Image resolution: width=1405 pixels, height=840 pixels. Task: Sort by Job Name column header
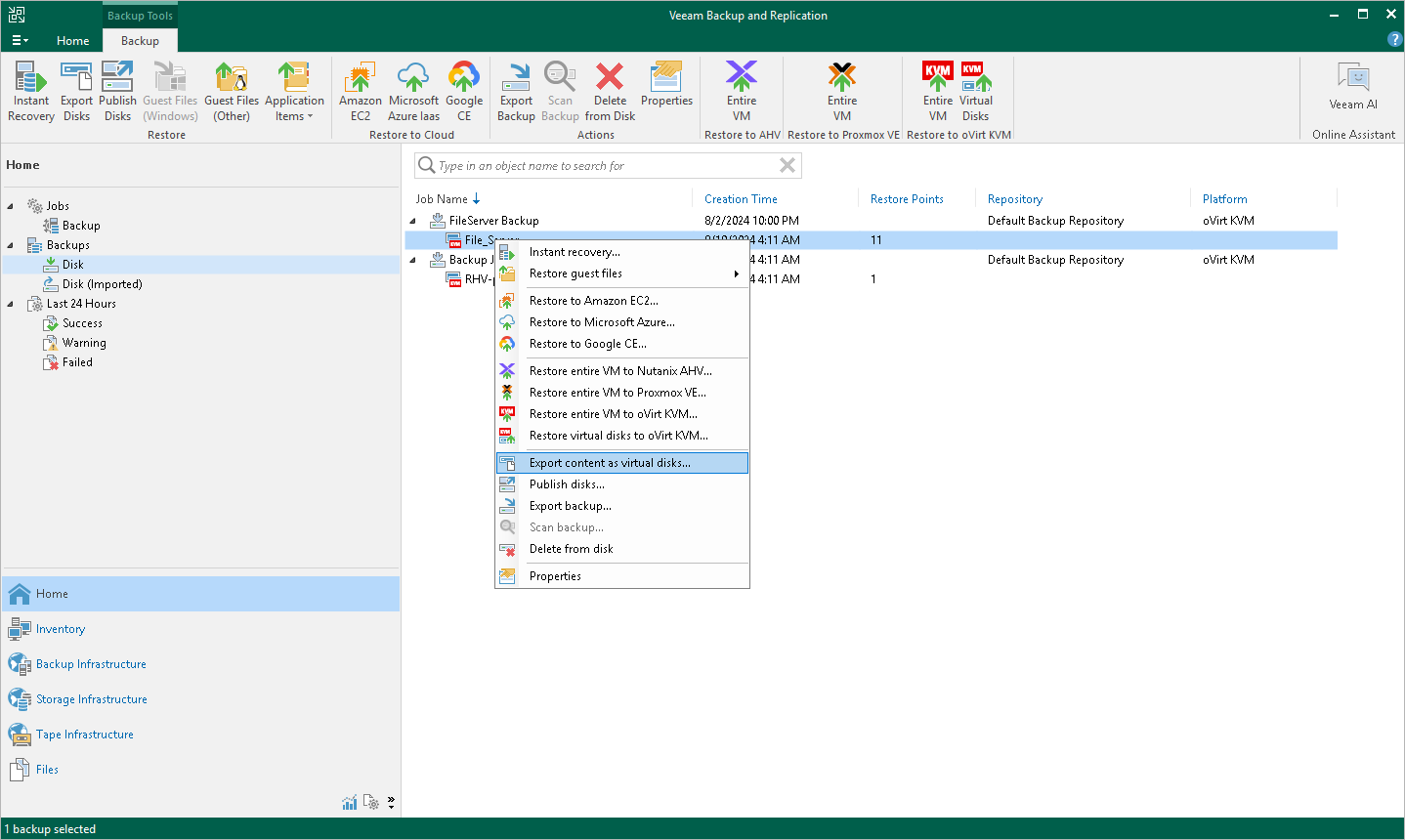[442, 199]
